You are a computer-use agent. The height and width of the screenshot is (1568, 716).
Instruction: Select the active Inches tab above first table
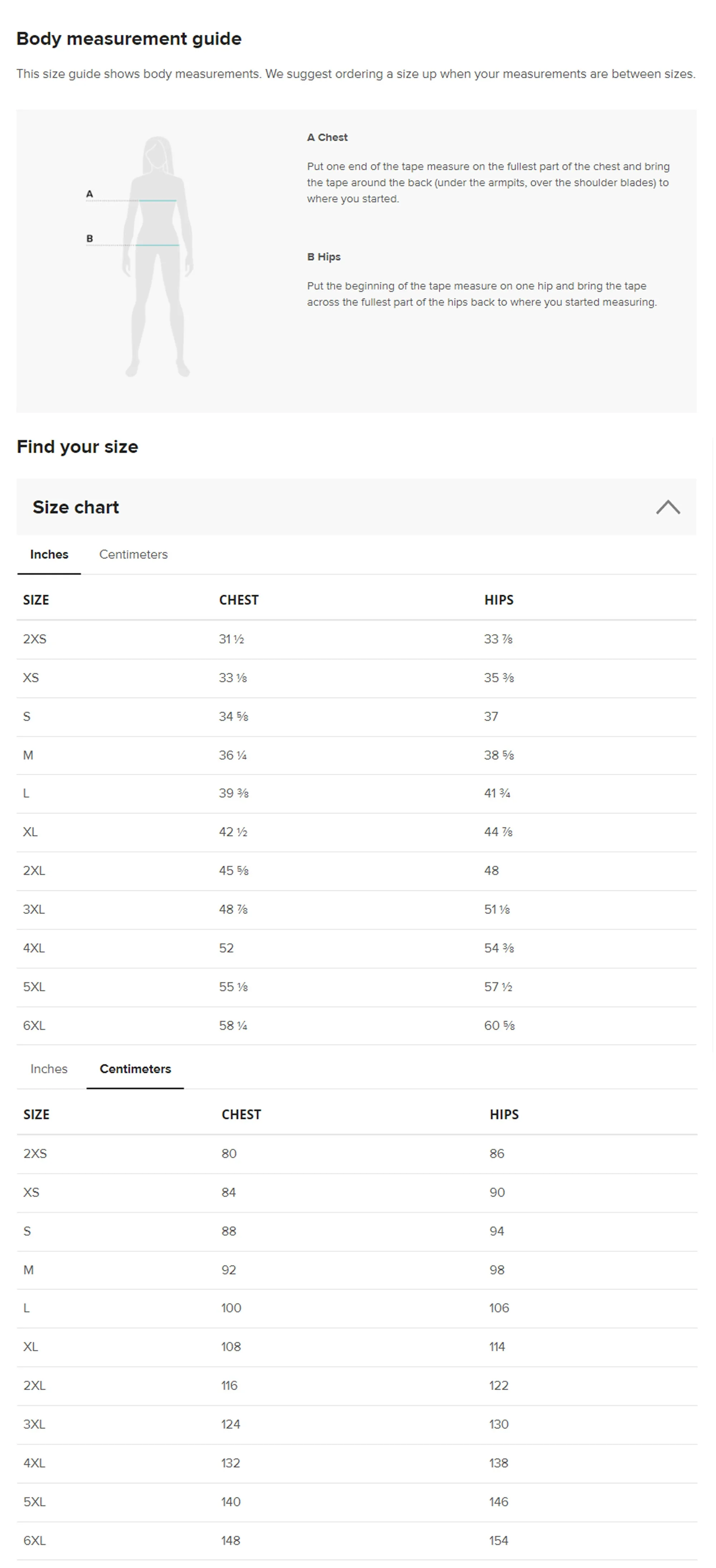(49, 555)
